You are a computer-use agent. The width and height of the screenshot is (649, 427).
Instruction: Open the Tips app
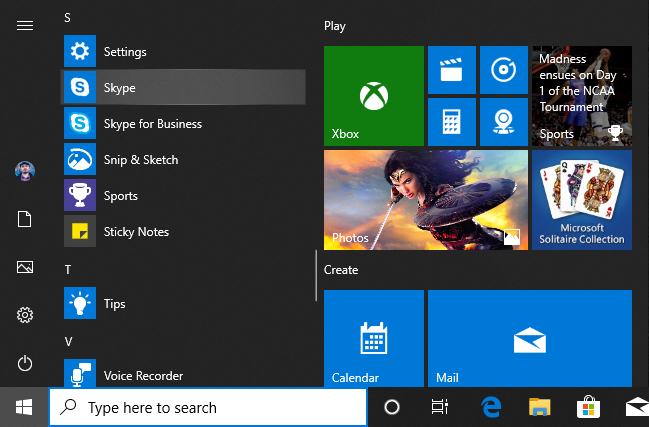(x=184, y=303)
